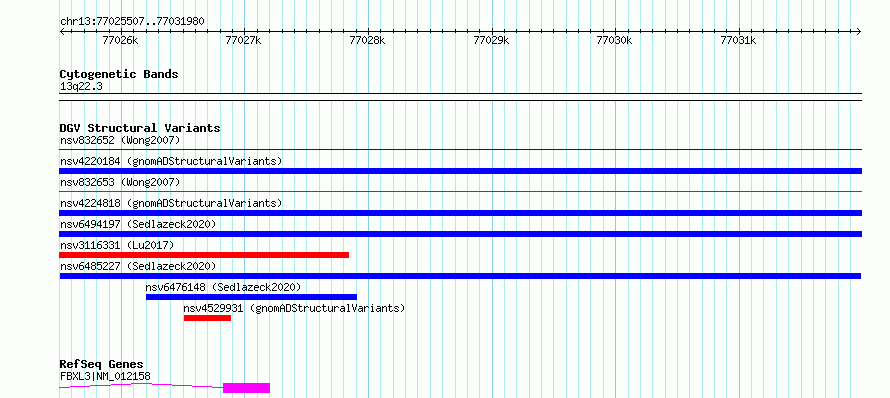890x398 pixels.
Task: Select the thin red nsv832653 variant line
Action: coord(460,192)
